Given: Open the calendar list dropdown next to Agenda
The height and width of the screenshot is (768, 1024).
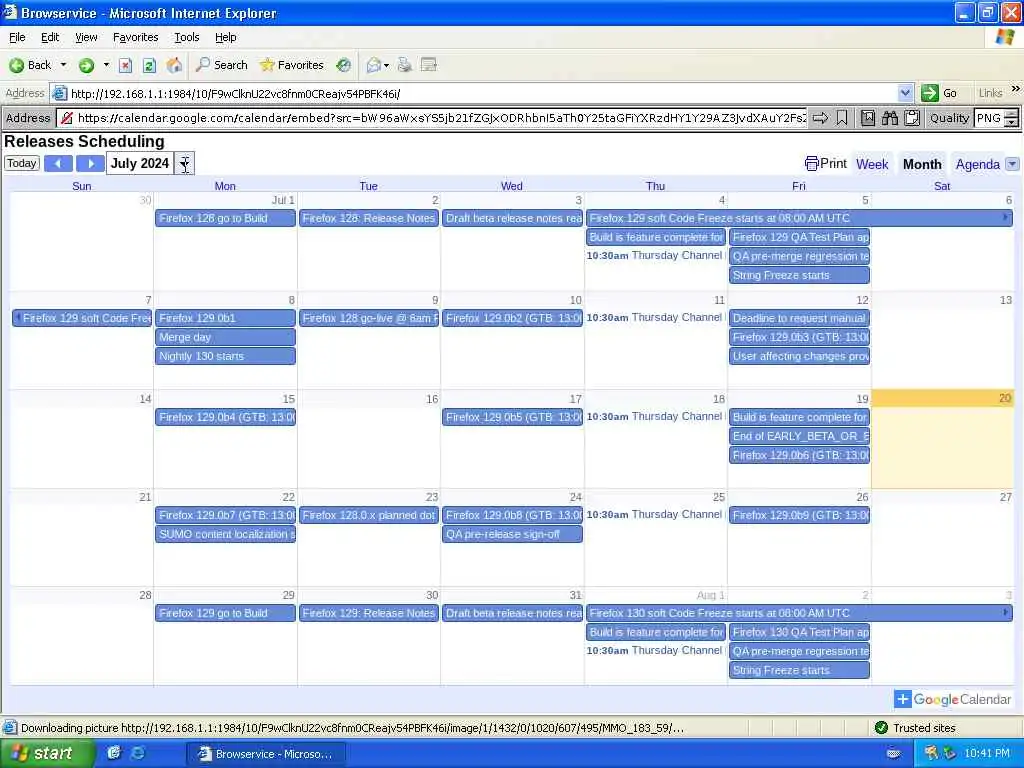Looking at the screenshot, I should pyautogui.click(x=1012, y=164).
